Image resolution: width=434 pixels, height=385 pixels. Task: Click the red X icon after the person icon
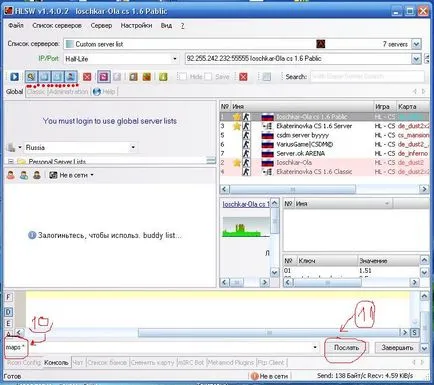click(87, 77)
